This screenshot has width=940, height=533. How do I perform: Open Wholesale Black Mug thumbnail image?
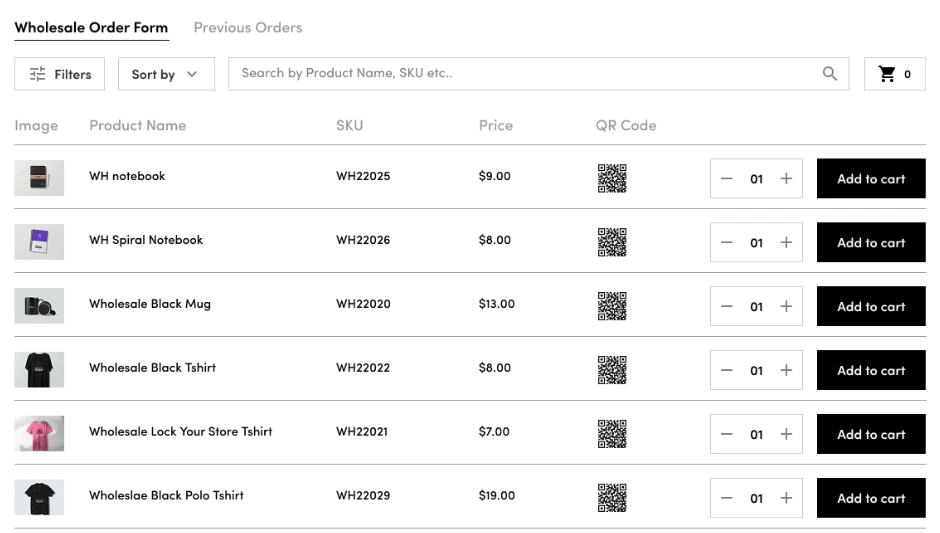click(x=39, y=306)
